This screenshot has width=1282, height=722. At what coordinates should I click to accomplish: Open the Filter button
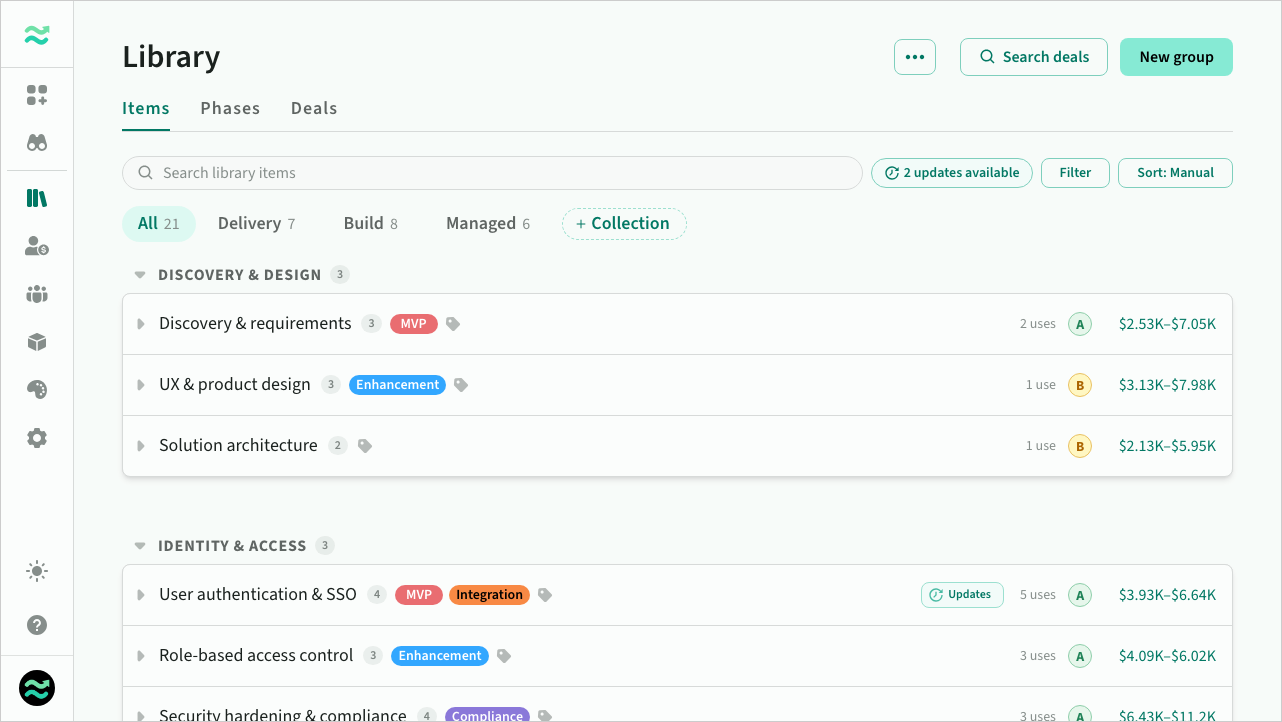coord(1075,173)
